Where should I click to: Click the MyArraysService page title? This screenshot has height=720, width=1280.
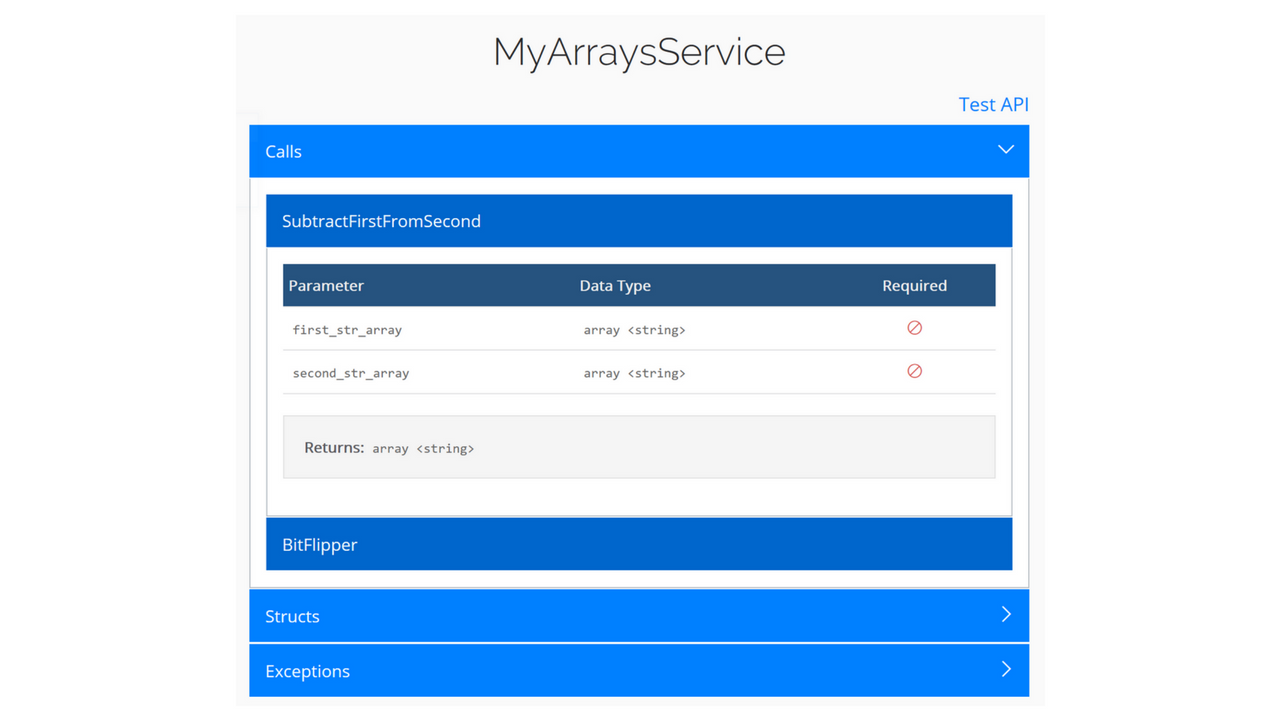pos(639,52)
